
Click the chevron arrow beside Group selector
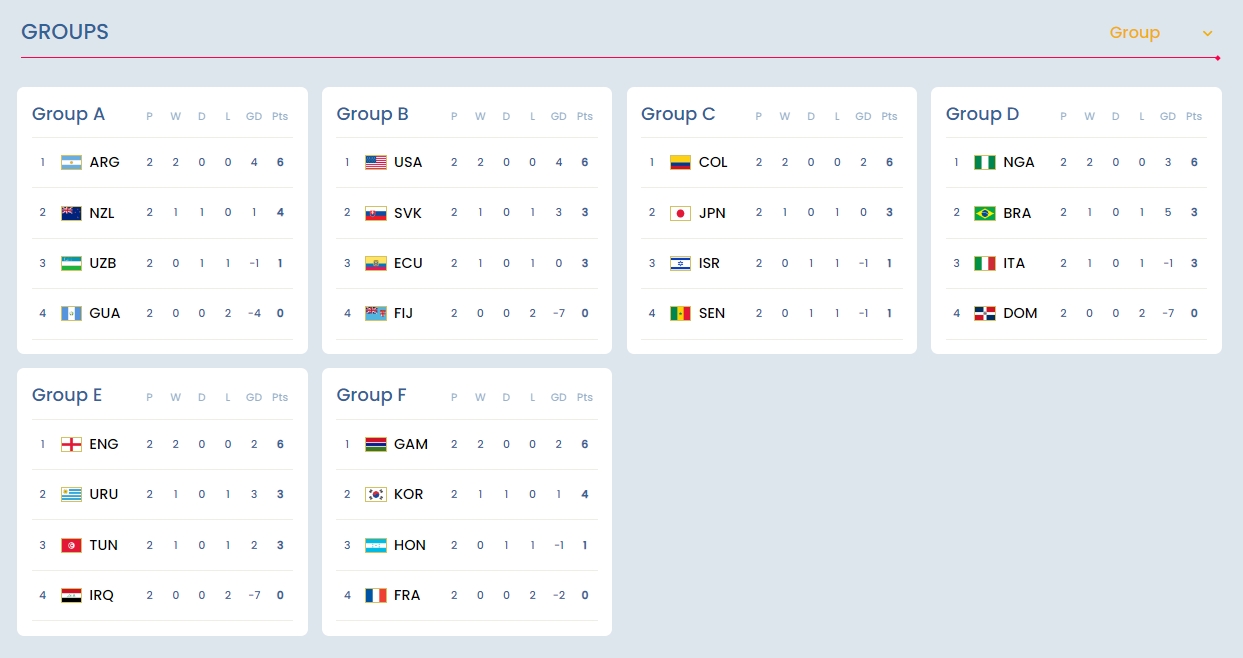pos(1208,33)
